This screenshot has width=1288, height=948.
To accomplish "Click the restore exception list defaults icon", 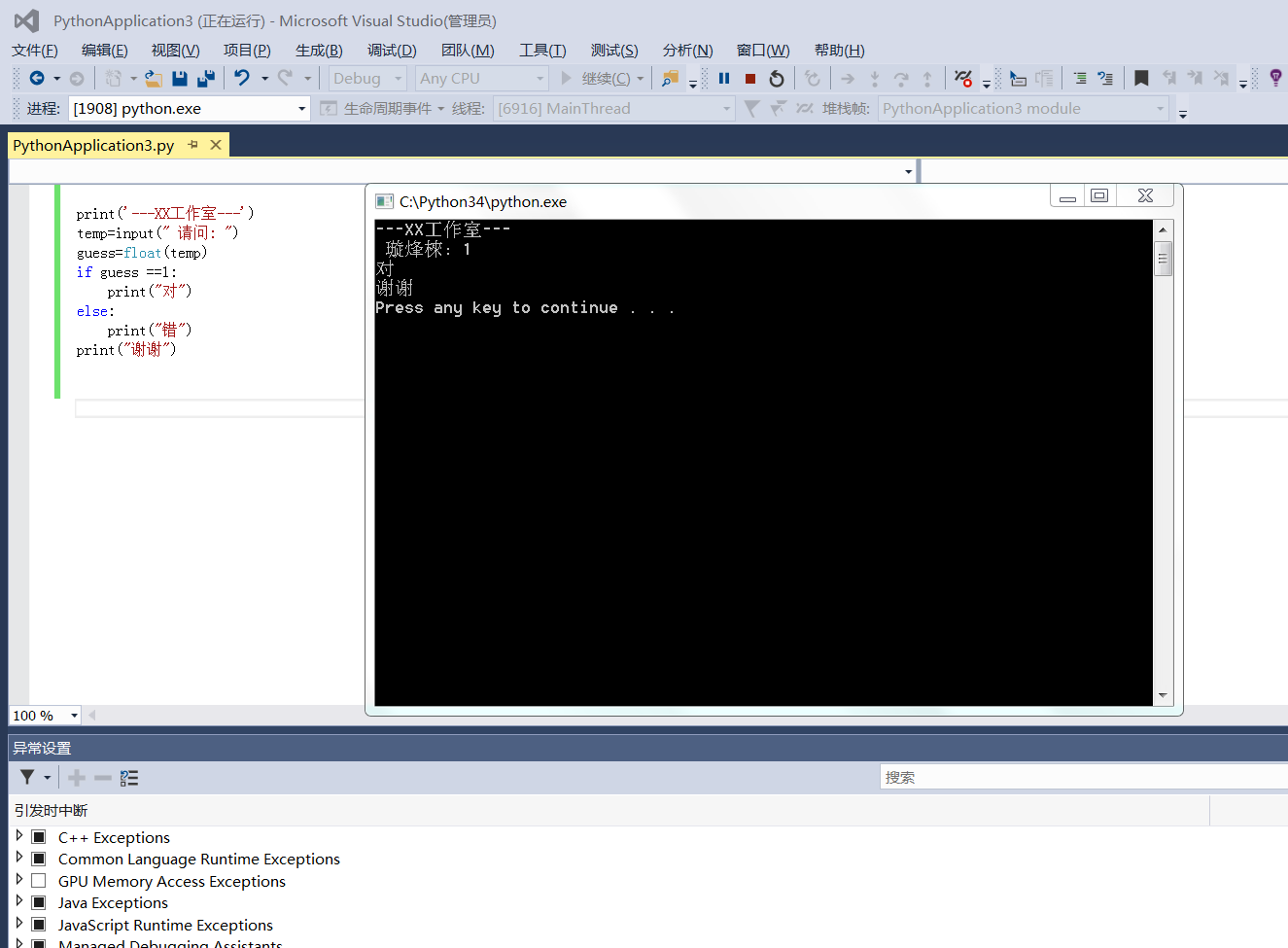I will click(129, 778).
